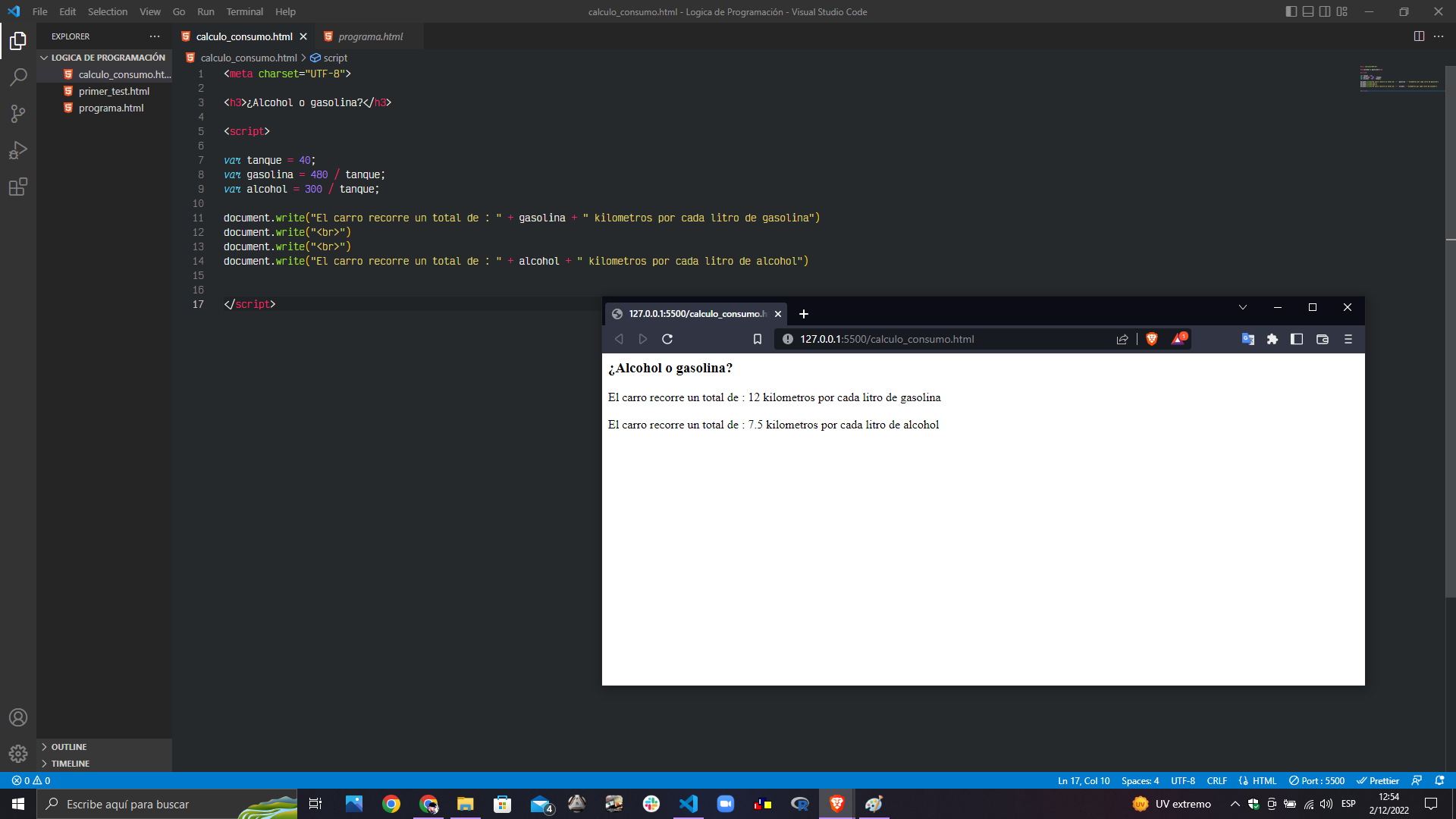Expand the OUTLINE section
This screenshot has width=1456, height=819.
[x=105, y=747]
